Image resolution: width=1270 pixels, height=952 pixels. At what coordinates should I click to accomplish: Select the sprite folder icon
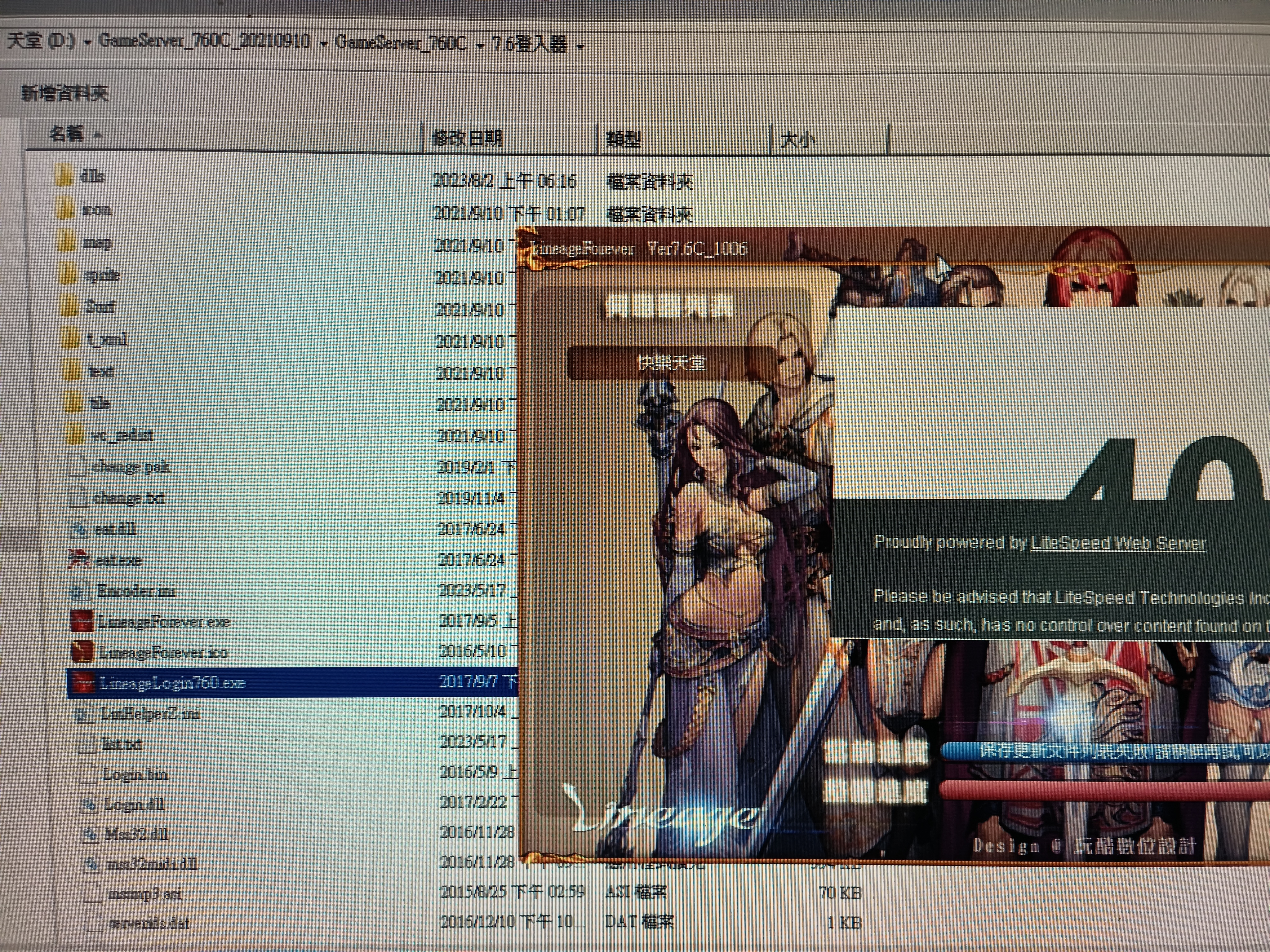[x=68, y=274]
